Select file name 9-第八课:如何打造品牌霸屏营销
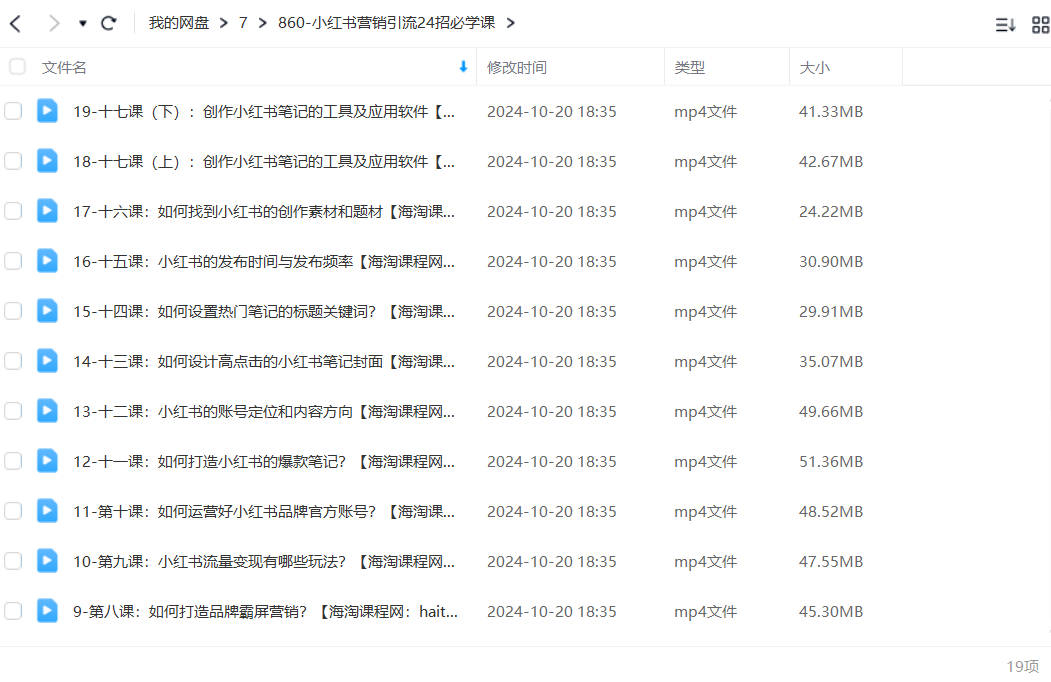 [265, 612]
